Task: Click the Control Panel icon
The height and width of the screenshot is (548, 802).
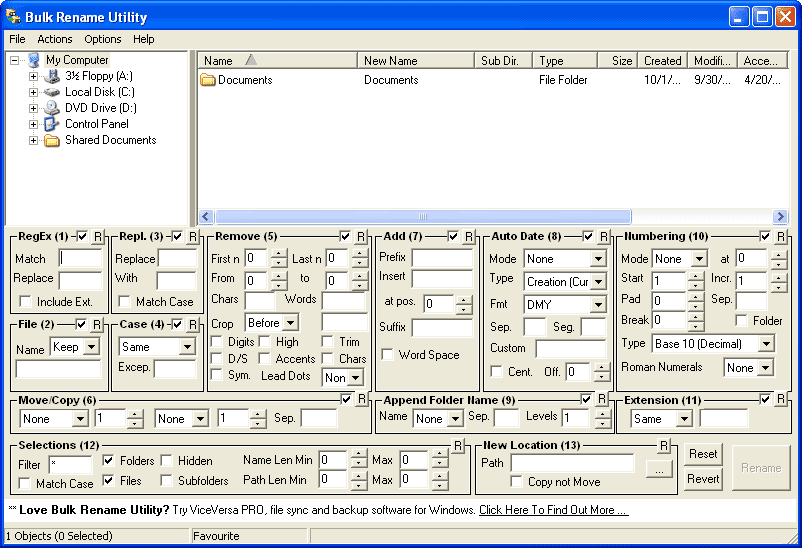Action: (52, 124)
